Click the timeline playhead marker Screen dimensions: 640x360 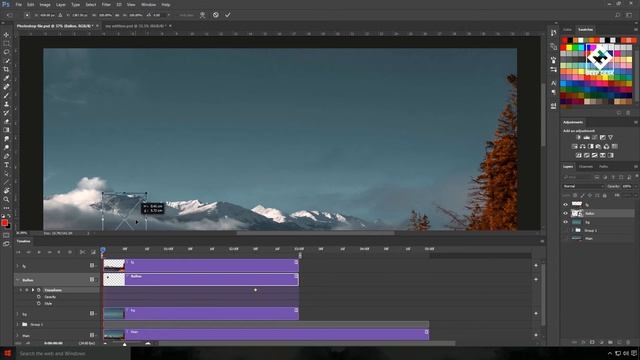(x=103, y=249)
